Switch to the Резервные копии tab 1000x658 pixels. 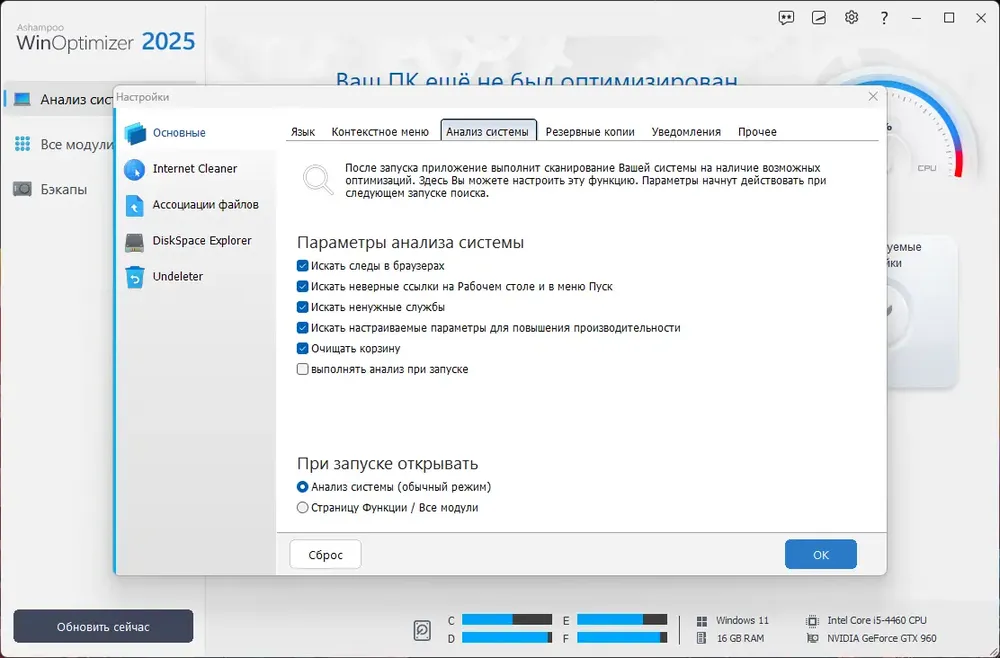590,132
